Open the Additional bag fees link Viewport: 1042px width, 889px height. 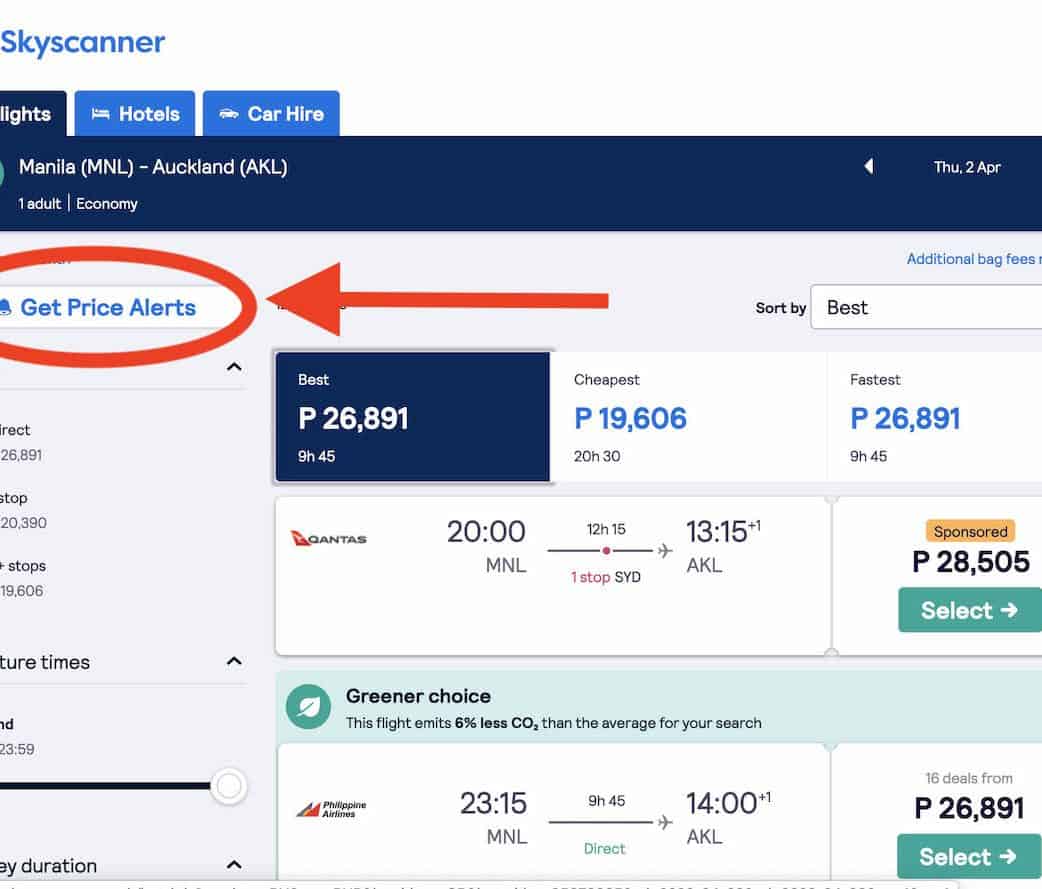pos(972,259)
